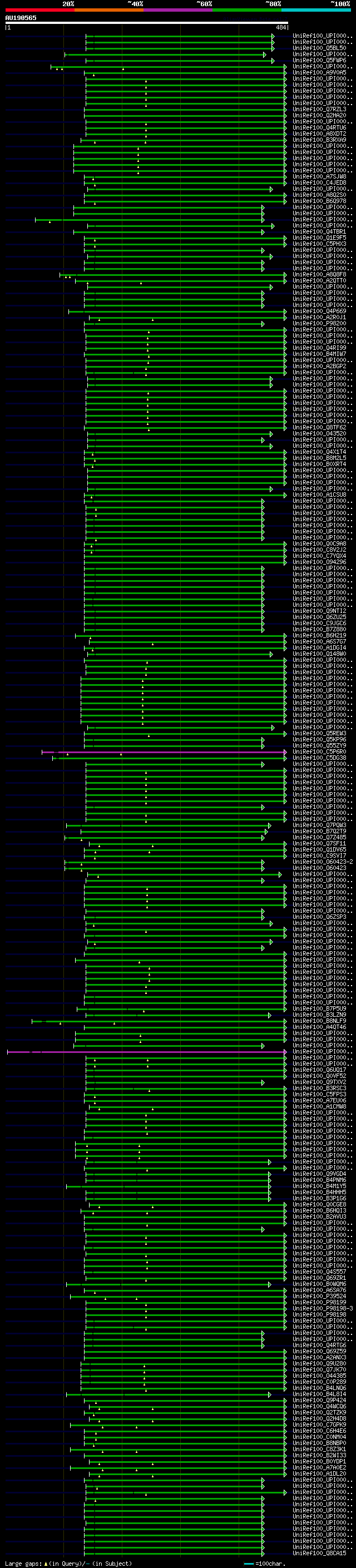Select label UniRef100_Q4RTG6
The image size is (356, 1568).
click(319, 1344)
